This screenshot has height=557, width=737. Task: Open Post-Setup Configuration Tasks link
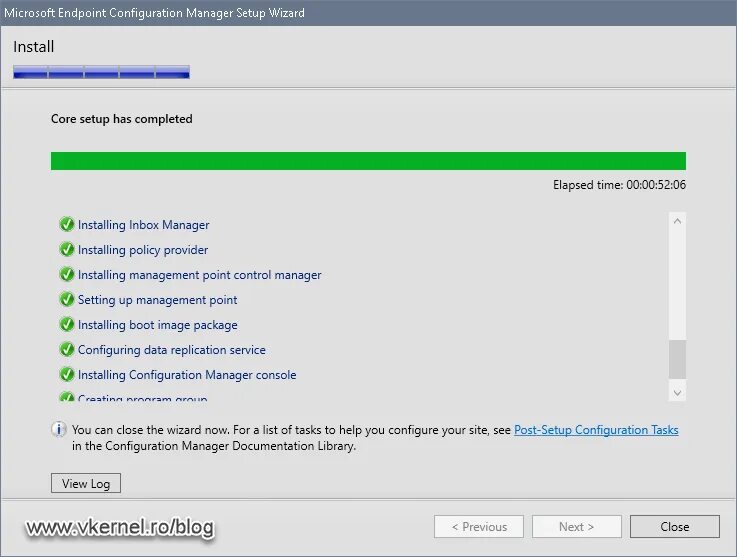click(x=596, y=430)
